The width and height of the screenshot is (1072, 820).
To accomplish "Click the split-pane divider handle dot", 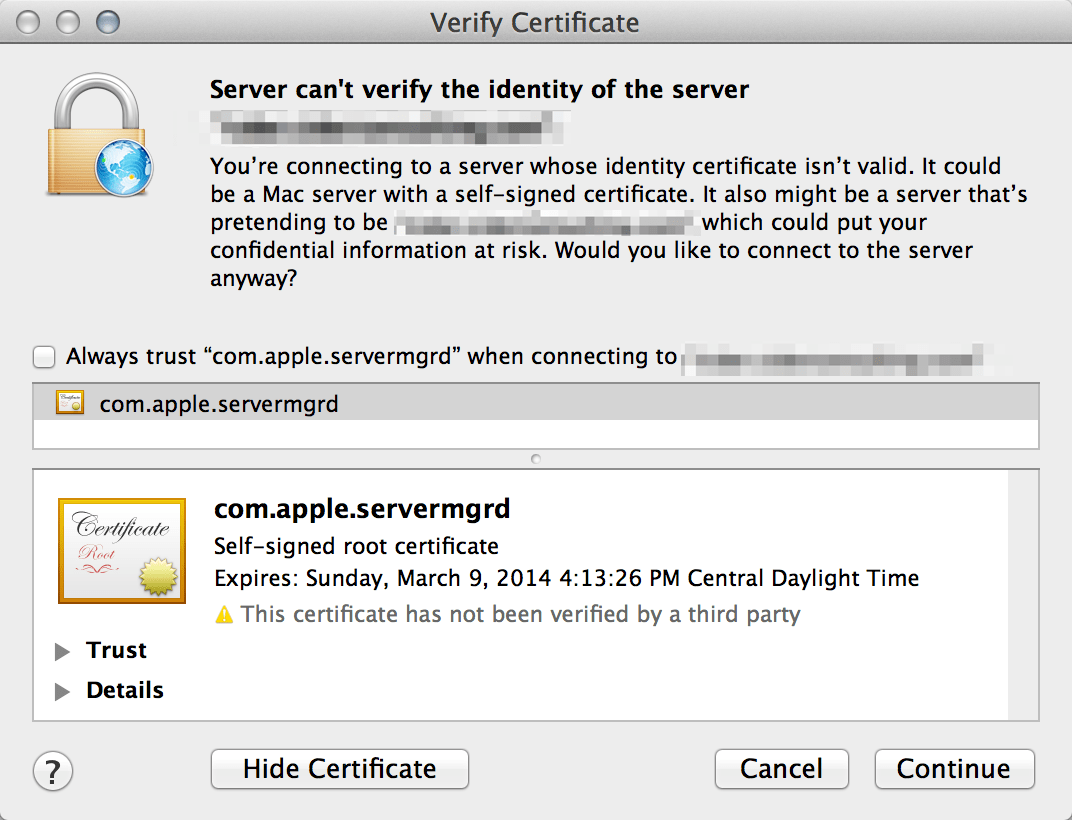I will (x=536, y=458).
